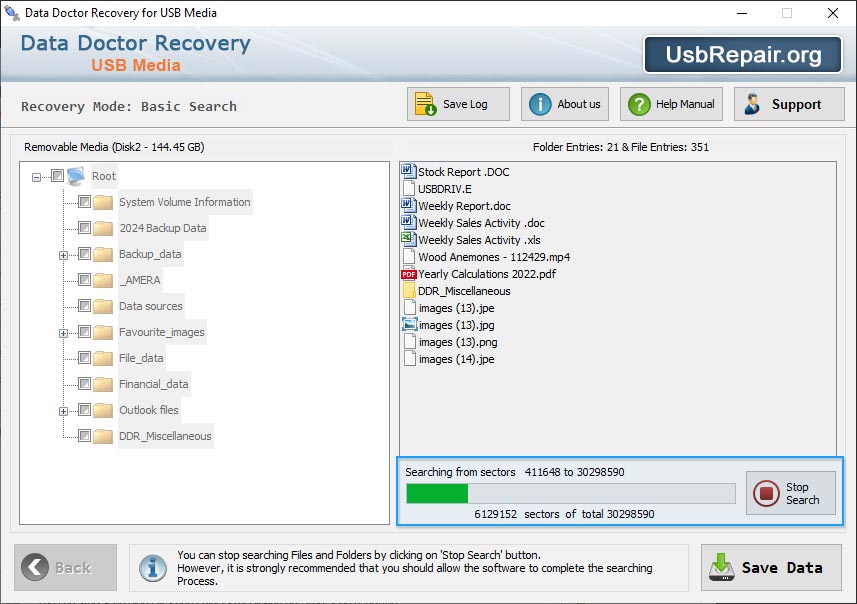This screenshot has height=604, width=857.
Task: Click the Save Log notepad icon
Action: click(x=425, y=104)
